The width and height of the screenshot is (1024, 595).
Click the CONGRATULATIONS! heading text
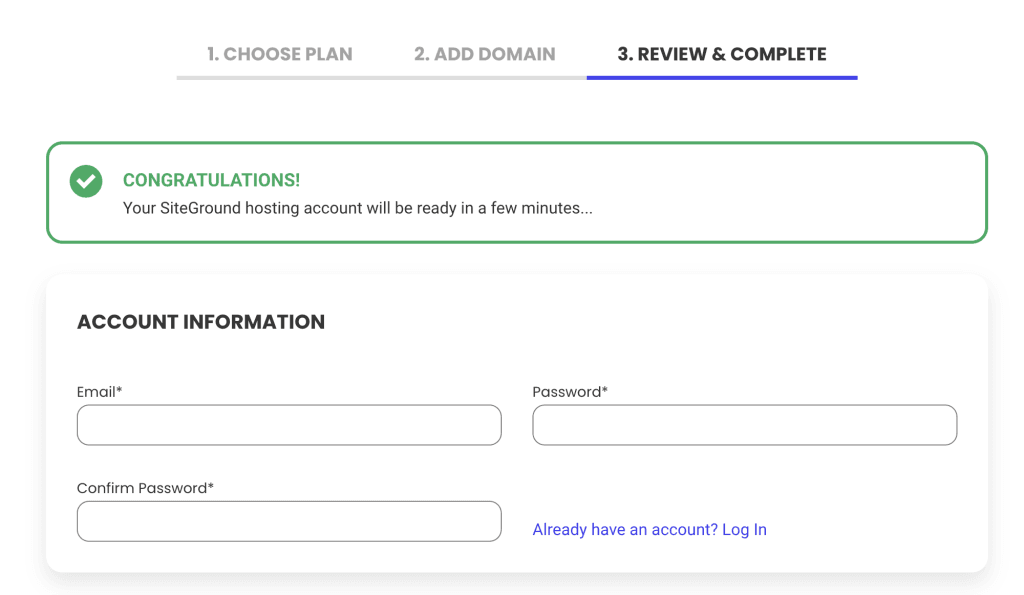(211, 180)
